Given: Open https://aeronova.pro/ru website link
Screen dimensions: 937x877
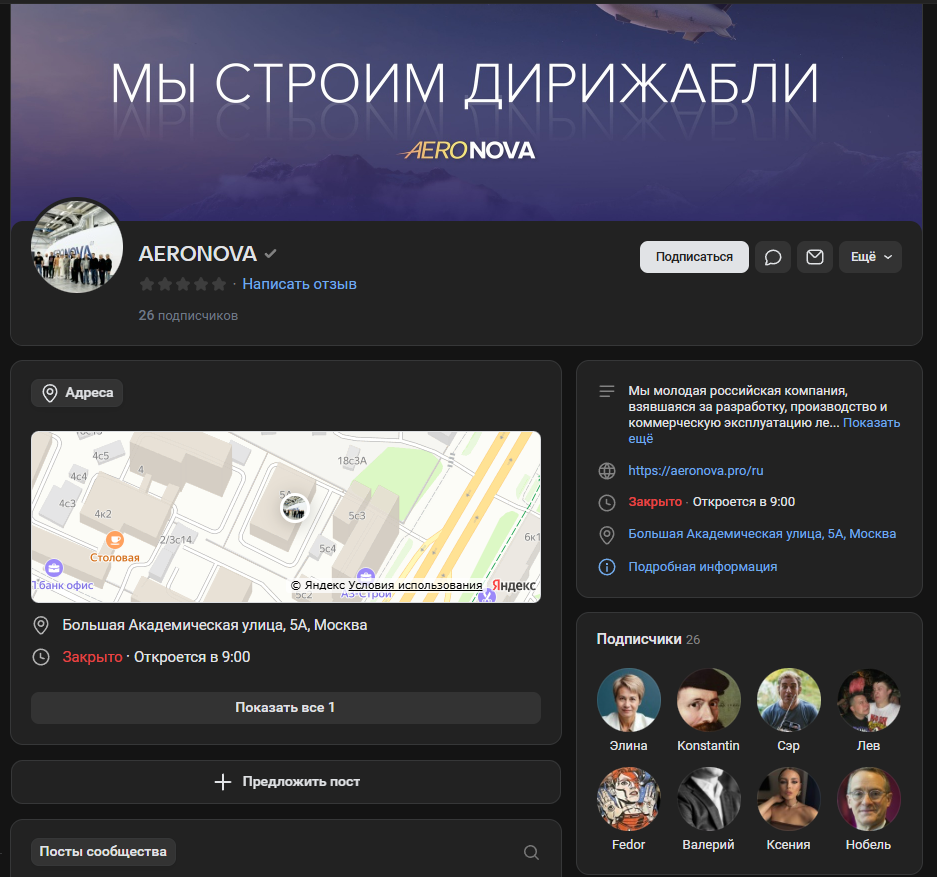Looking at the screenshot, I should (696, 471).
